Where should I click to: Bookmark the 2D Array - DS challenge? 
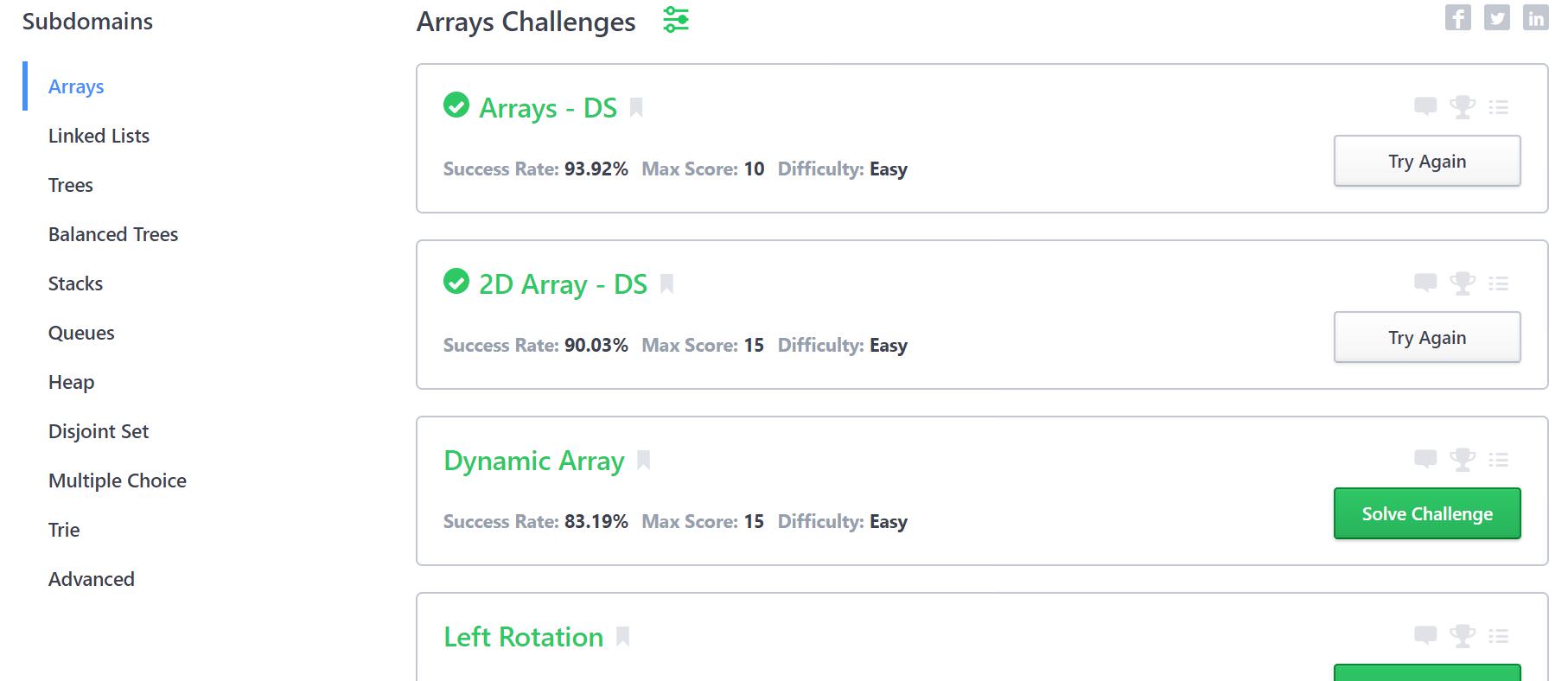666,284
